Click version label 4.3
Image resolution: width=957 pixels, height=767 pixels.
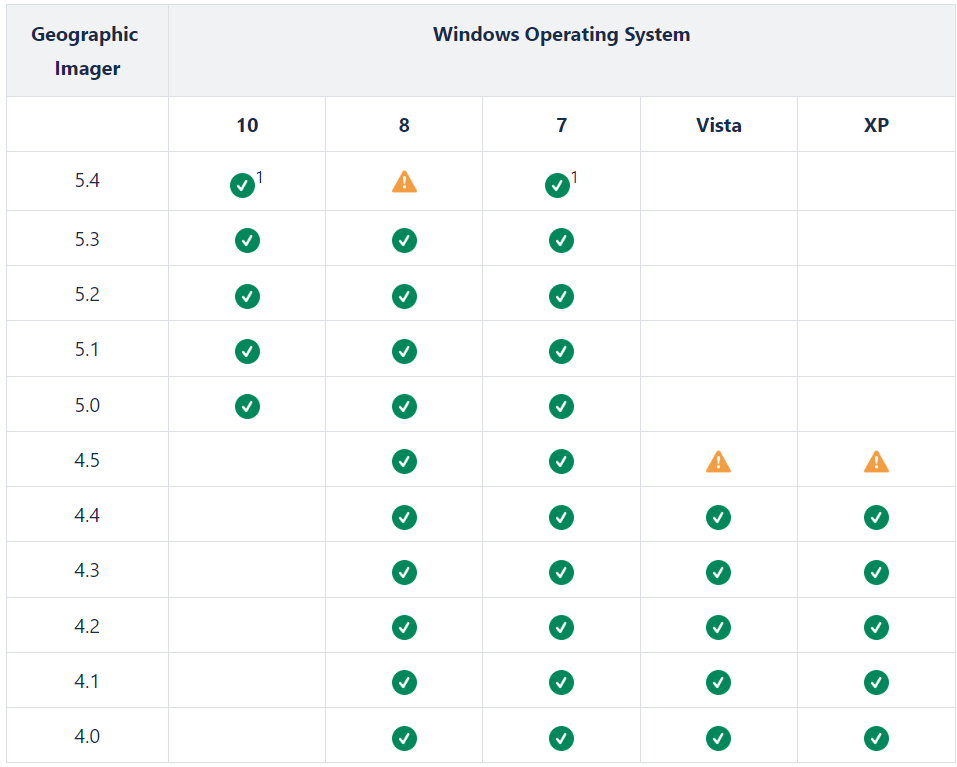pos(87,570)
